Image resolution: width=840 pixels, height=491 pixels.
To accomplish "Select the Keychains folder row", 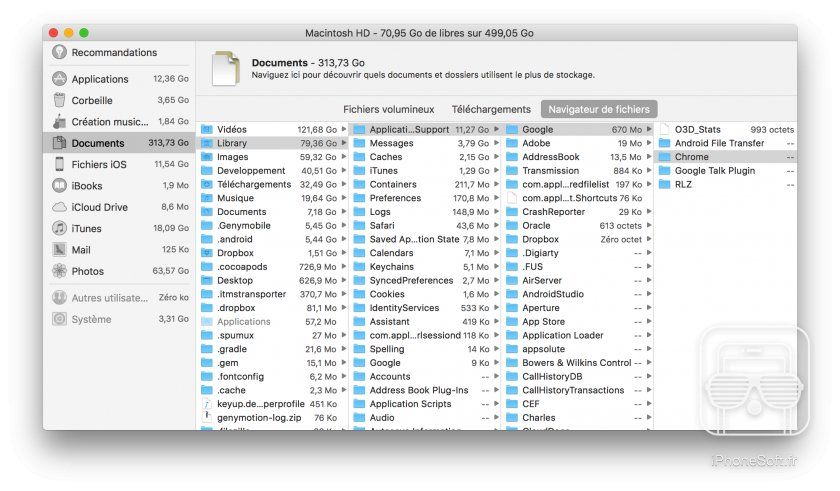I will [x=425, y=267].
